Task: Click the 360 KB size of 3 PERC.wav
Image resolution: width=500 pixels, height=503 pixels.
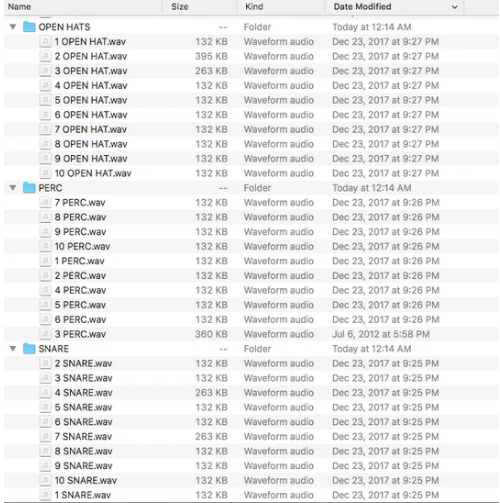Action: 211,334
